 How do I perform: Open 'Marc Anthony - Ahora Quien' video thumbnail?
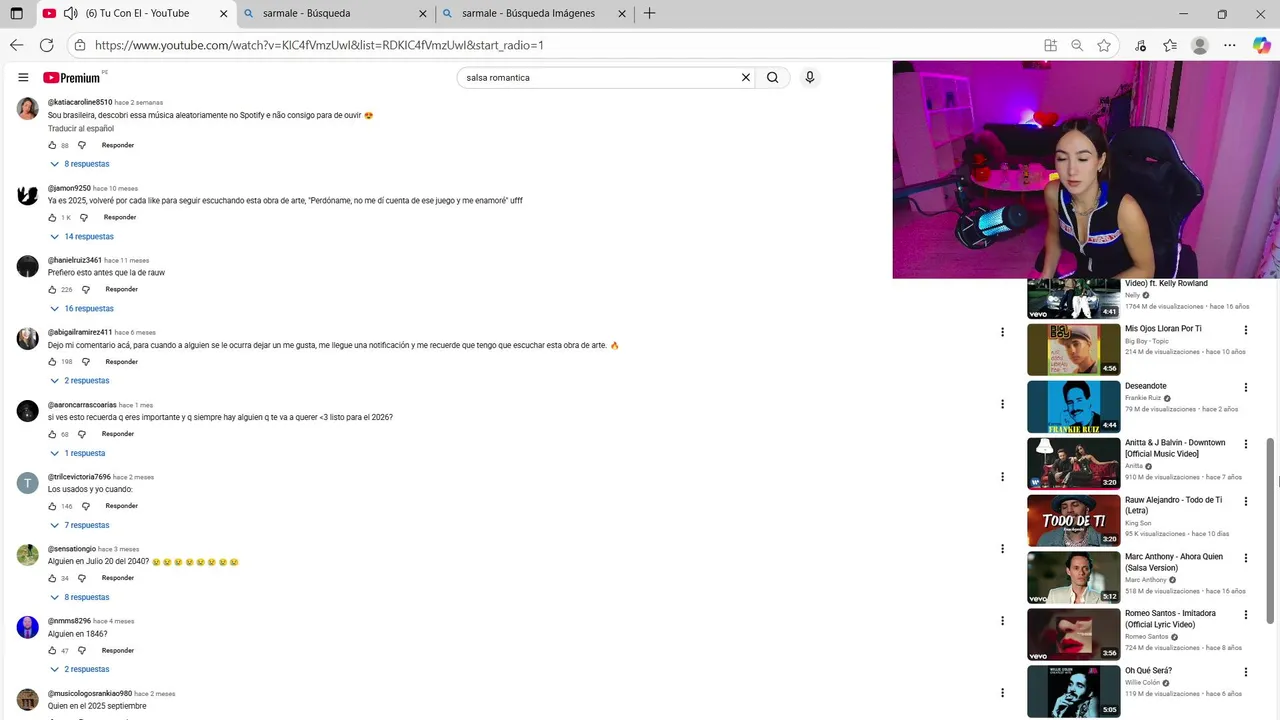[x=1073, y=577]
